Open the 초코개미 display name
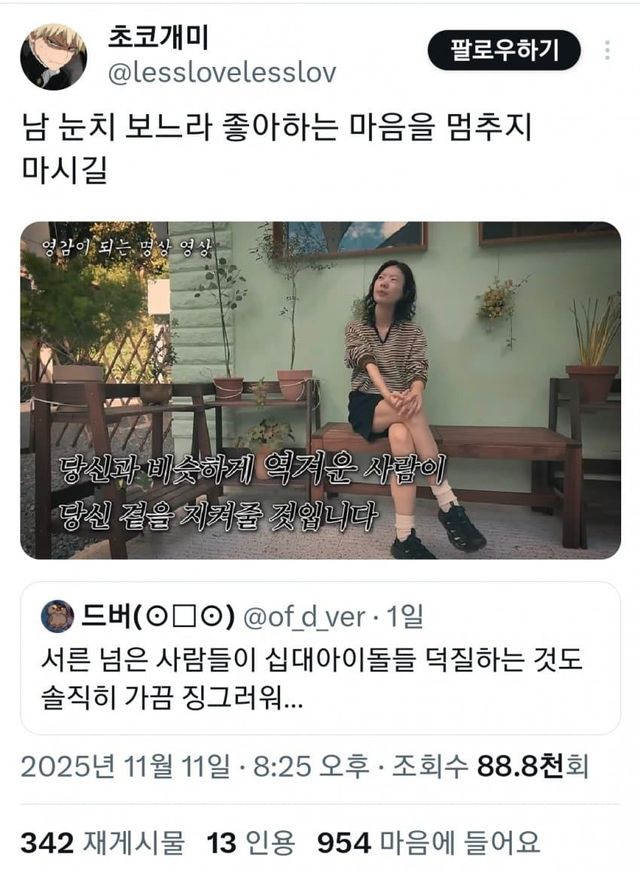This screenshot has width=640, height=873. [158, 38]
